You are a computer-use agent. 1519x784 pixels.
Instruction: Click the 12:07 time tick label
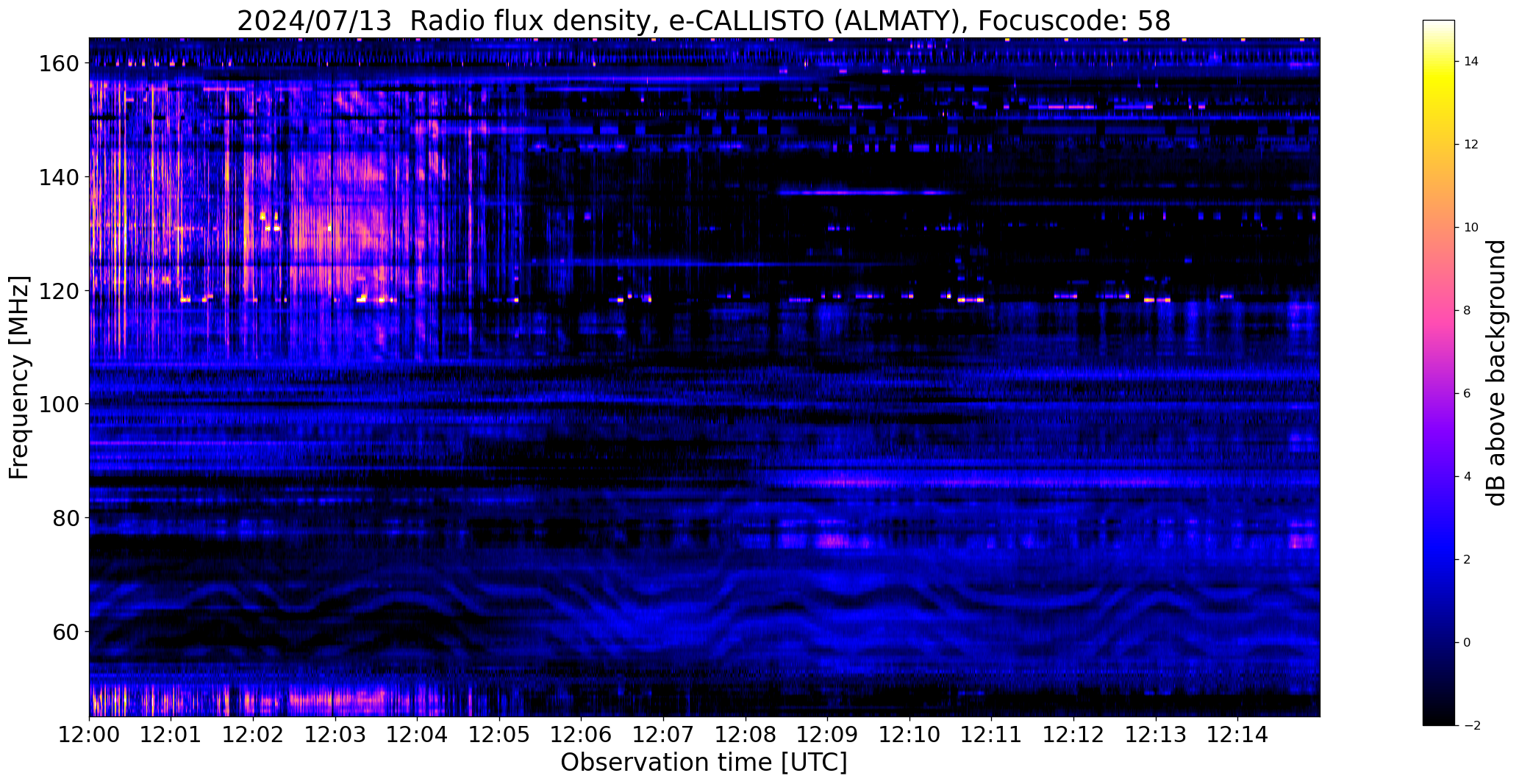663,735
